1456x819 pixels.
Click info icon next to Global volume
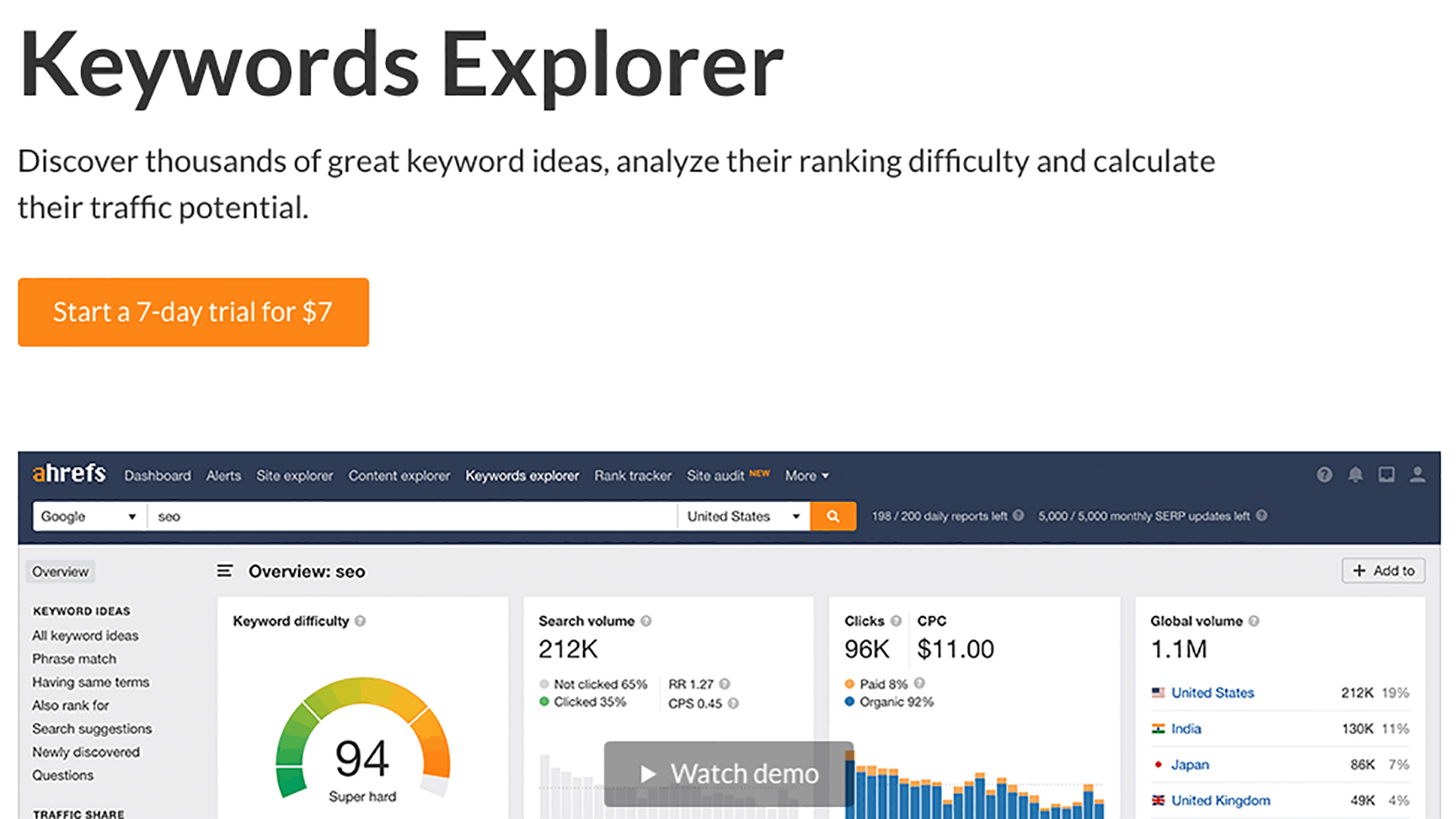tap(1254, 621)
